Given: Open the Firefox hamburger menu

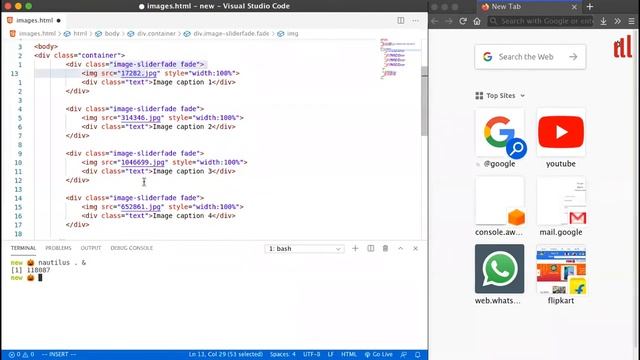Looking at the screenshot, I should 631,21.
